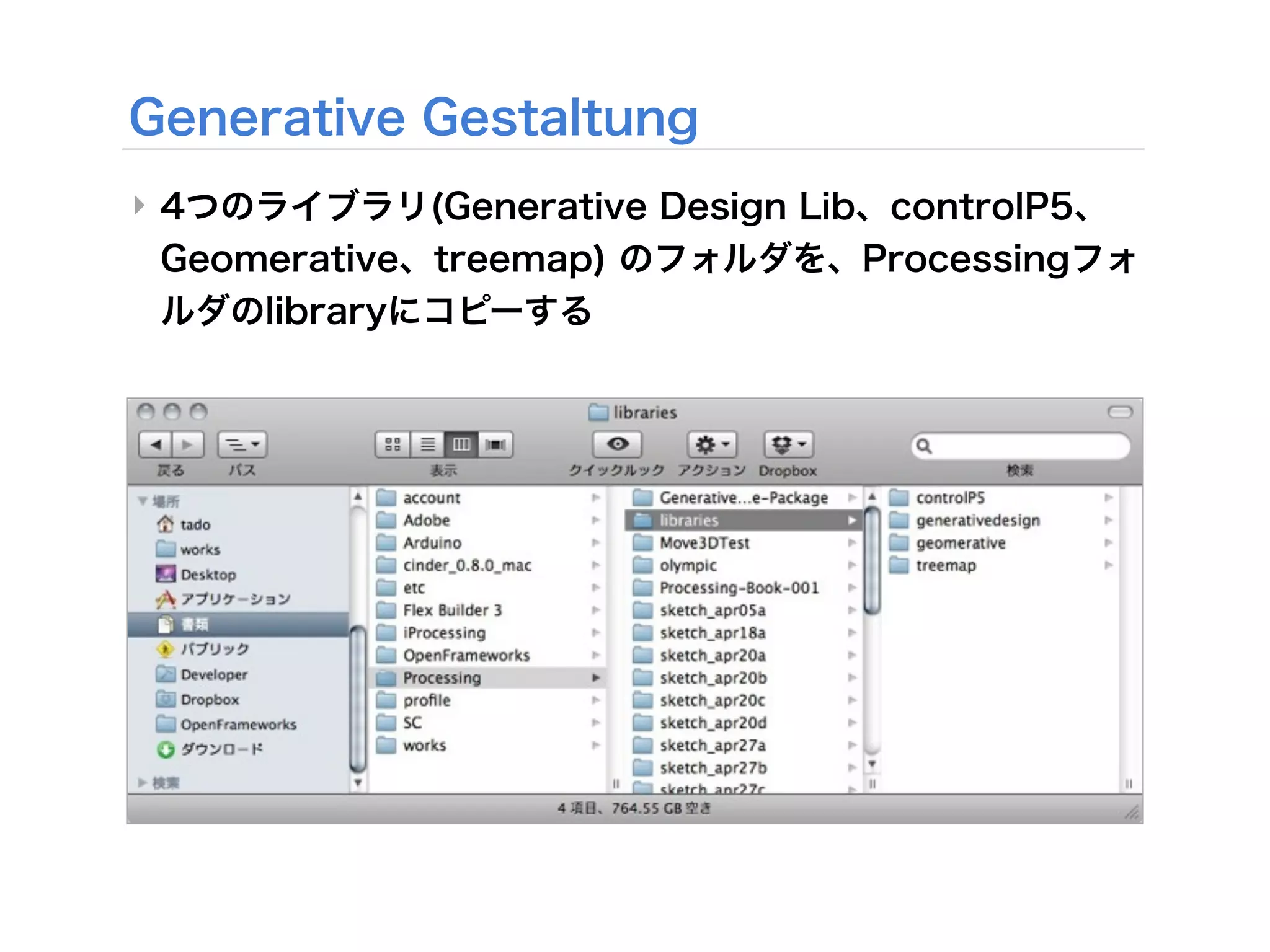Expand the 検索 sidebar section
Screen dimensions: 1270x952
[x=143, y=783]
